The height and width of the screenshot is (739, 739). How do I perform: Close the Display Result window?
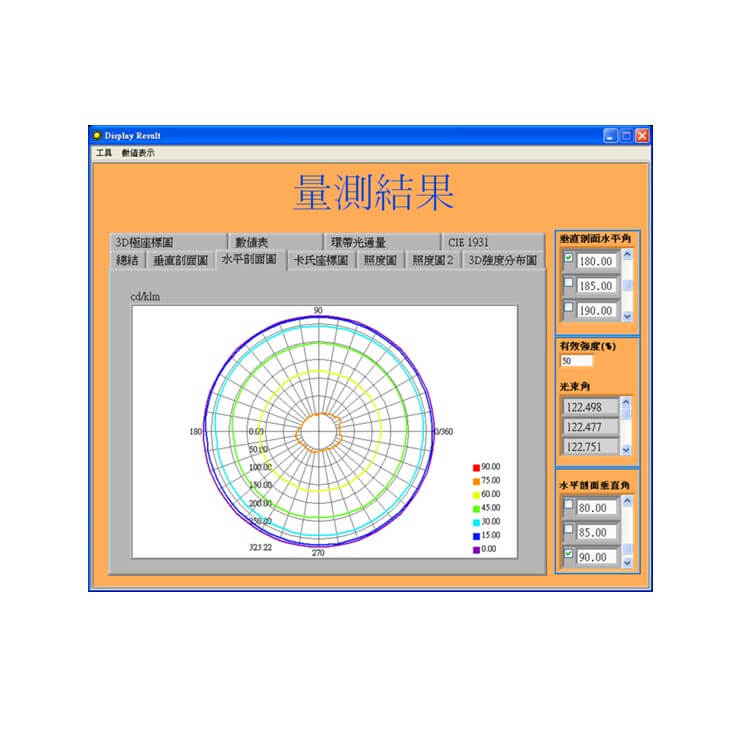[642, 136]
